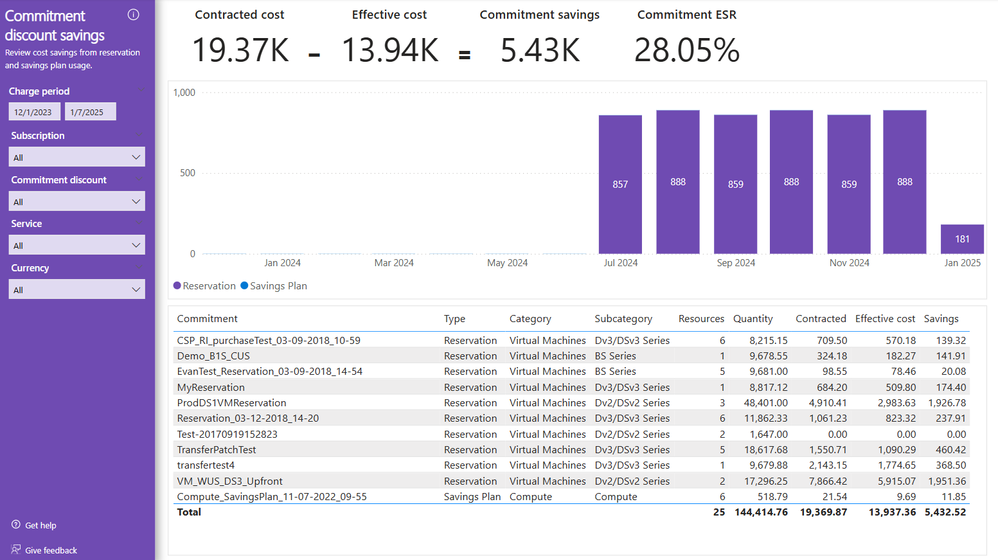This screenshot has height=560, width=998.
Task: Expand the Currency dropdown chevron
Action: coord(136,290)
